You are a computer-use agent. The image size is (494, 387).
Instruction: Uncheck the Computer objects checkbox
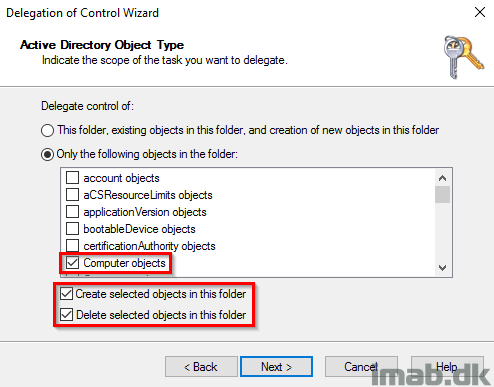72,263
